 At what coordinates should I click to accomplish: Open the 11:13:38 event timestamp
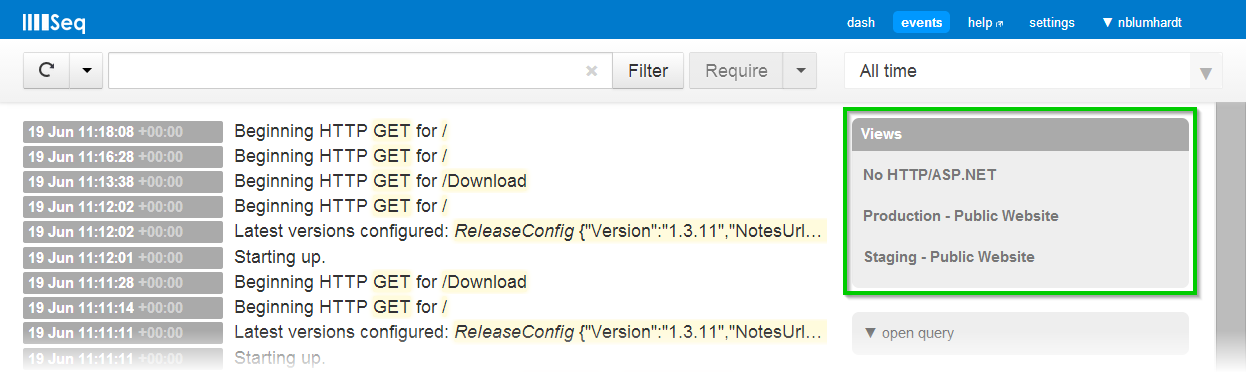tap(123, 181)
